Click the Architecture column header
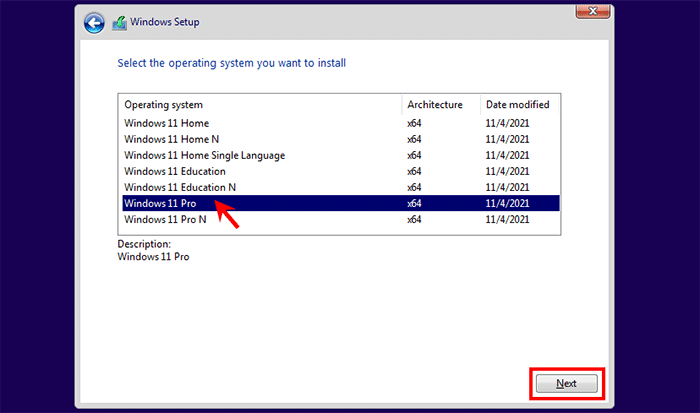 click(x=441, y=104)
